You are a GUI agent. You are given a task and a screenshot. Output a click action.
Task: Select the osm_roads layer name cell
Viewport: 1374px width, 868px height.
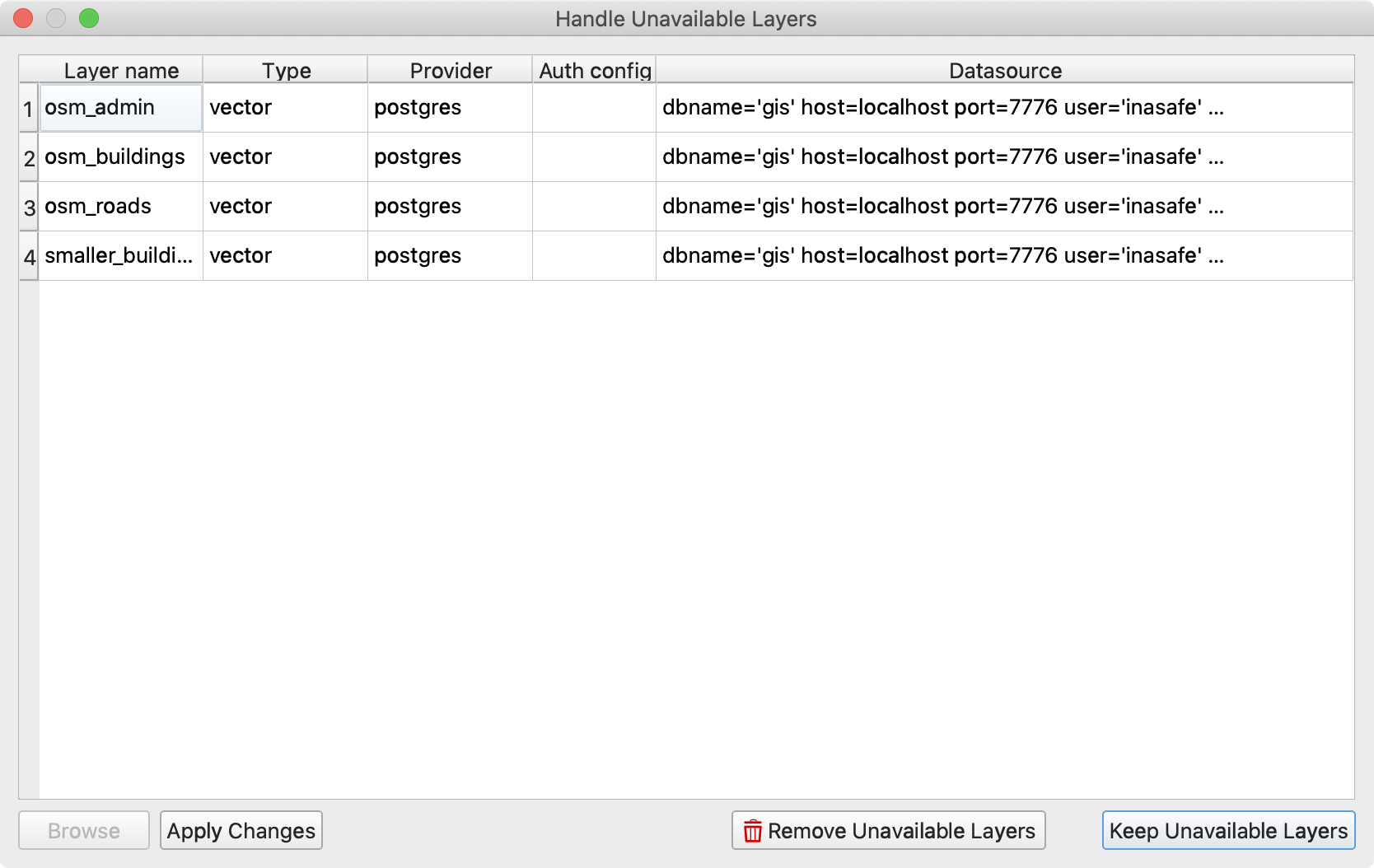click(x=120, y=207)
